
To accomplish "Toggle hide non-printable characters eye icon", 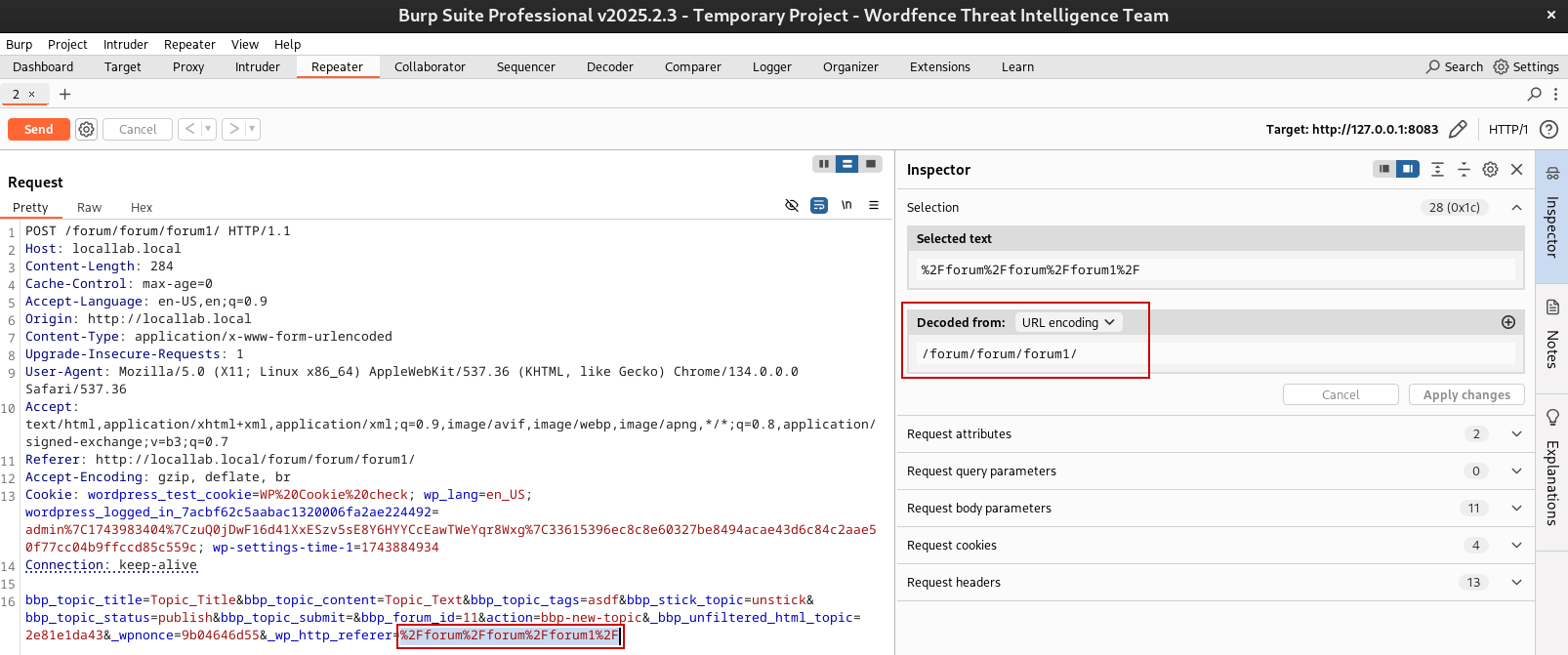I will click(792, 205).
